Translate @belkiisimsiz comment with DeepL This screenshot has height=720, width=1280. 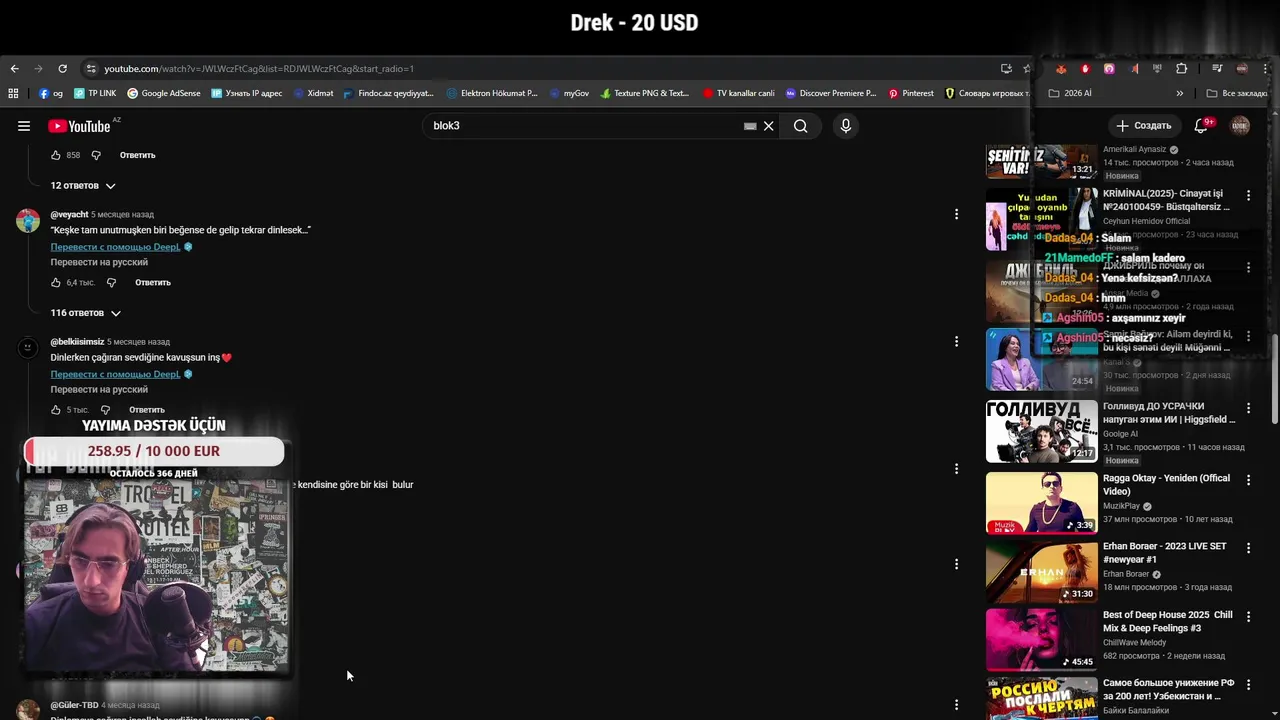pos(116,374)
